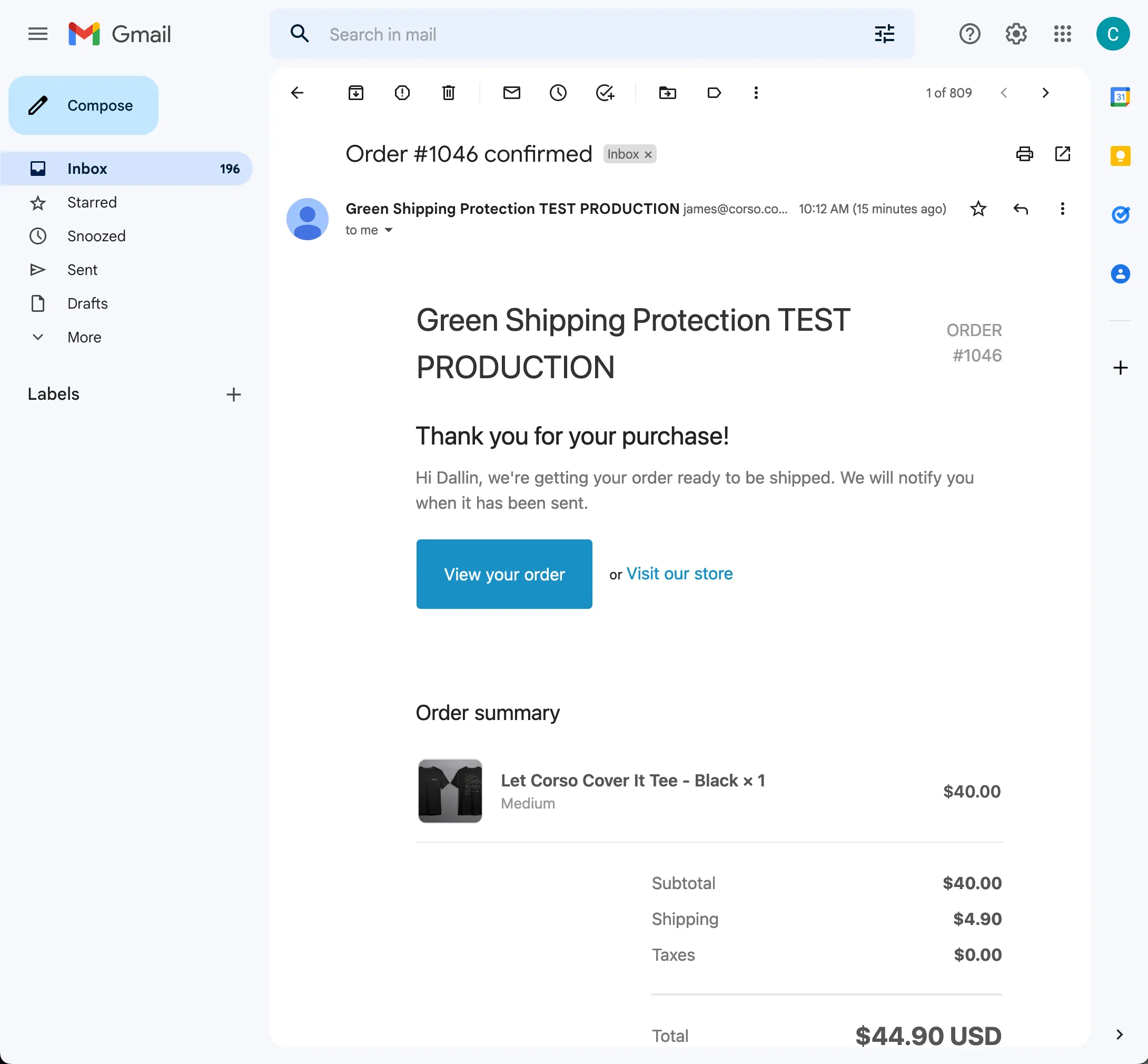Go to the previous email
The width and height of the screenshot is (1148, 1064).
tap(1004, 93)
